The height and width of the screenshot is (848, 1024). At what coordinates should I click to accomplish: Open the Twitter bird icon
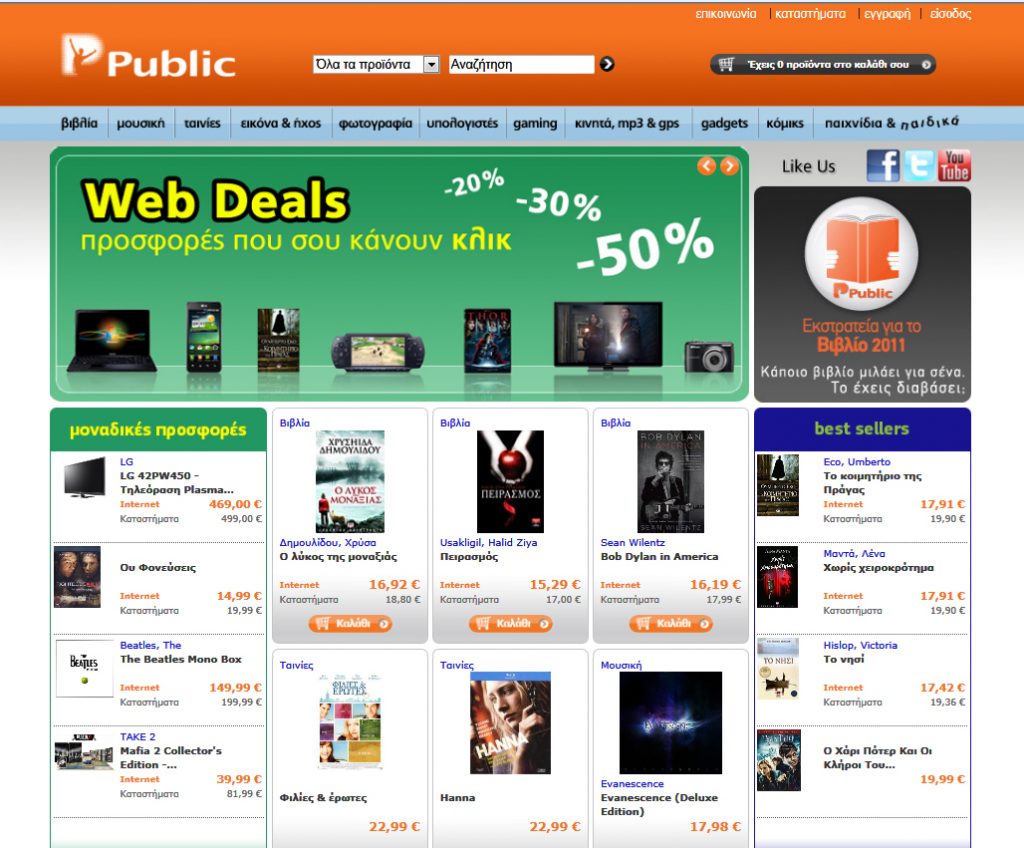[919, 166]
